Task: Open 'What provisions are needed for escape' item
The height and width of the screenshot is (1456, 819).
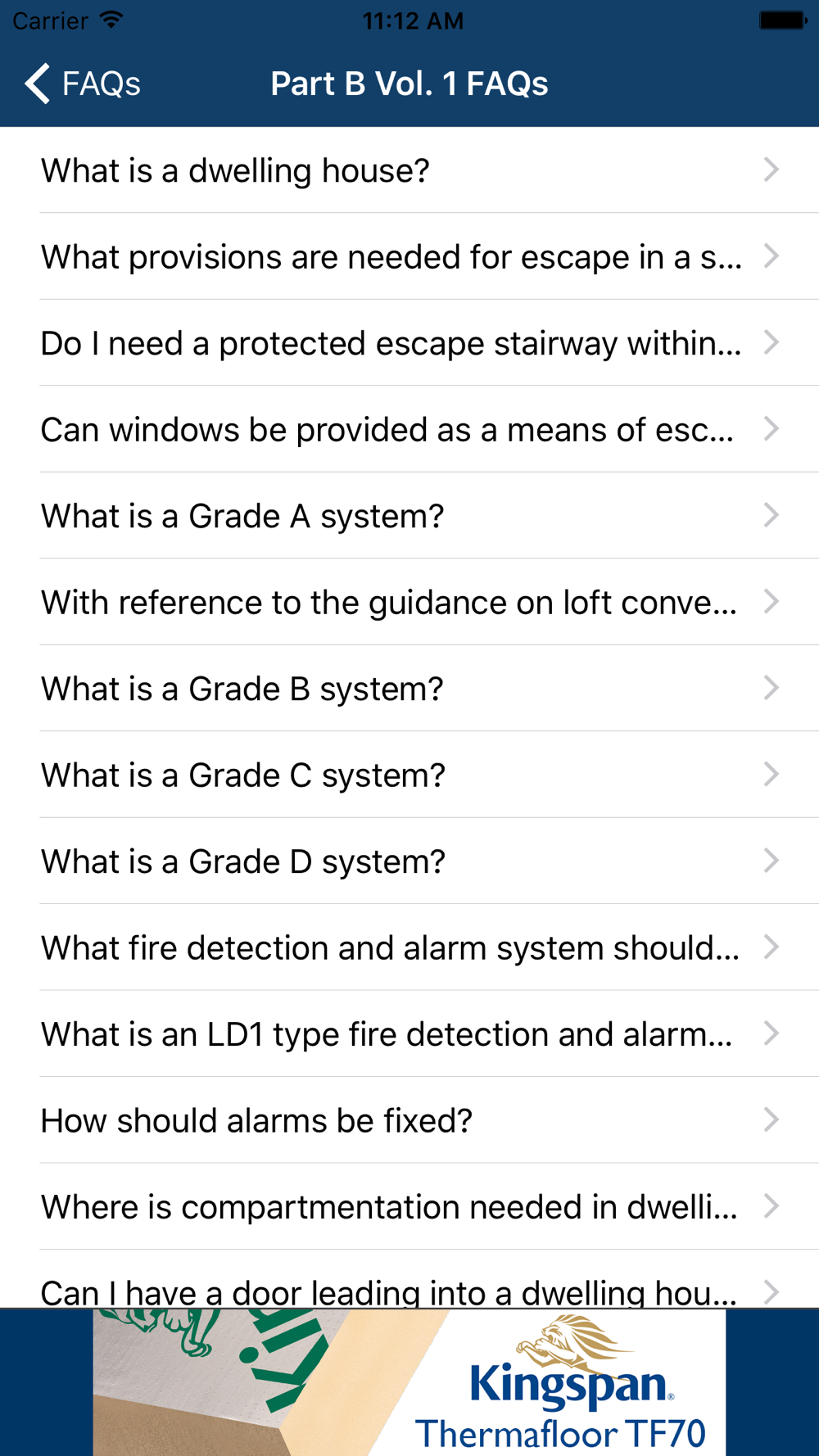Action: 409,256
